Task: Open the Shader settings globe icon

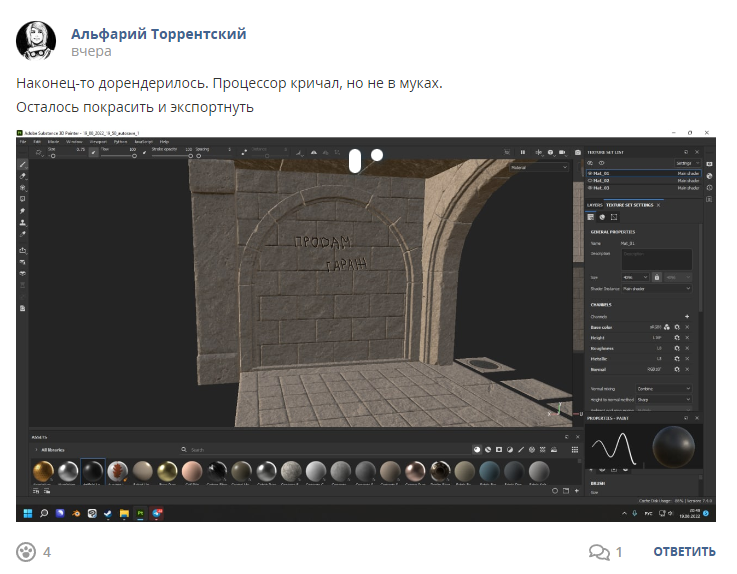Action: tap(709, 176)
